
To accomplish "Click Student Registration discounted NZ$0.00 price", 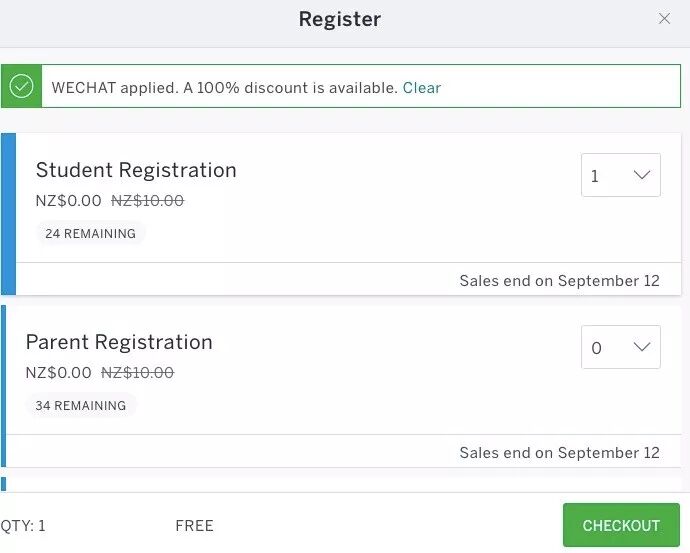I will pyautogui.click(x=69, y=201).
